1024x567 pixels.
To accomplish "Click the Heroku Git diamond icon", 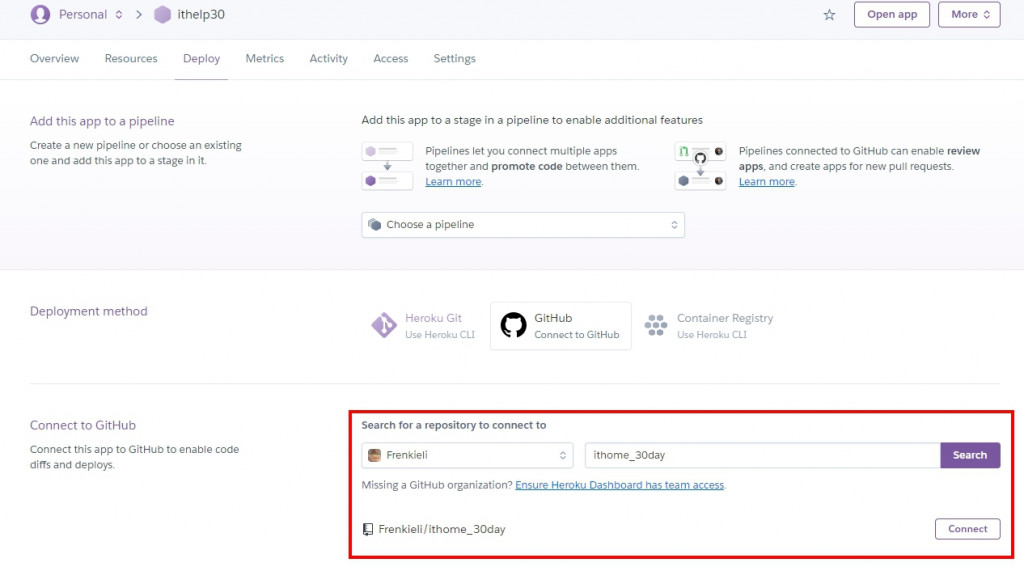I will (383, 325).
